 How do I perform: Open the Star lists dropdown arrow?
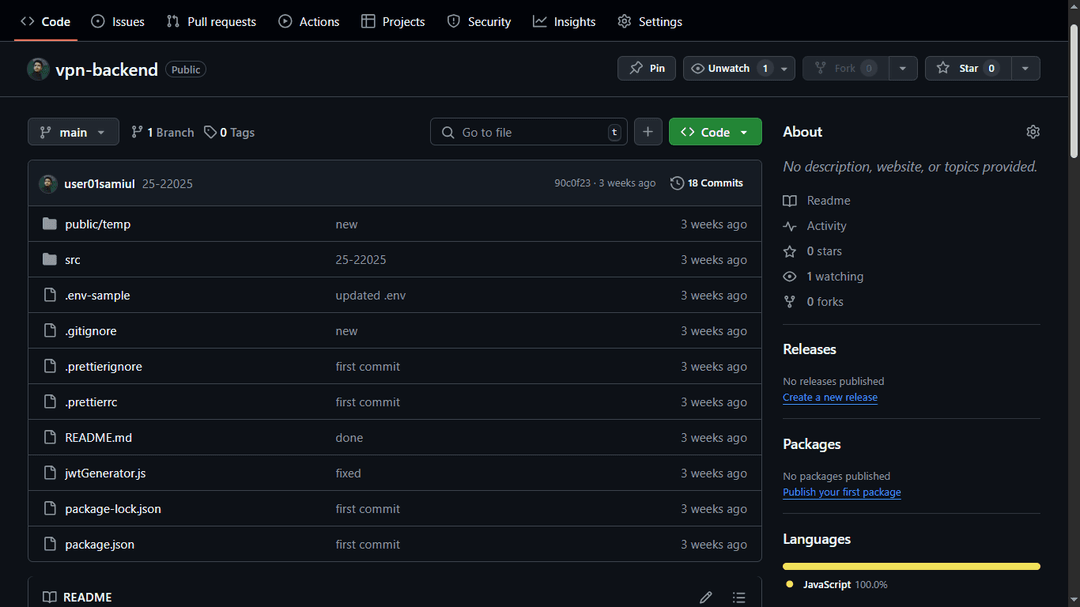[x=1025, y=68]
